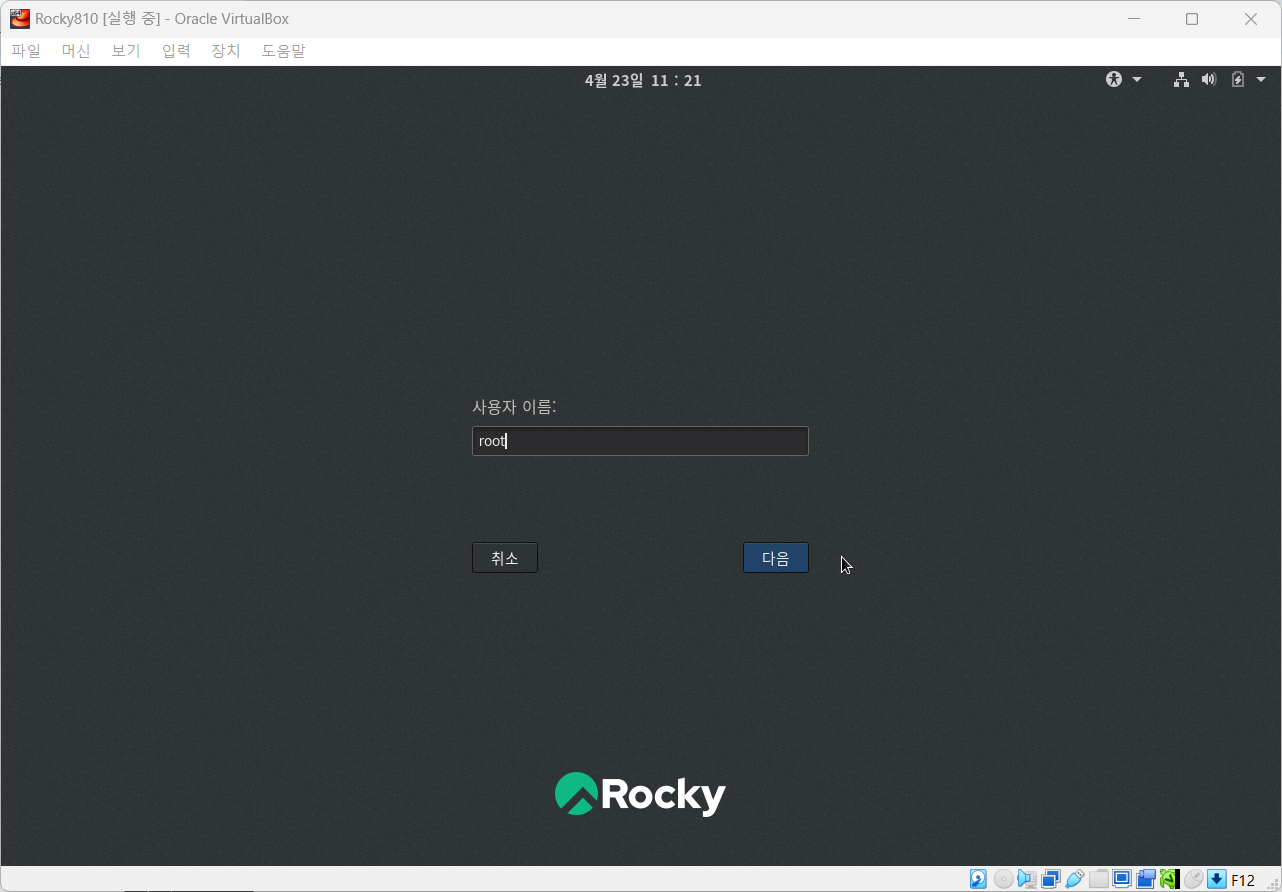1282x892 pixels.
Task: Click the hard disk activity icon in status bar
Action: 978,879
